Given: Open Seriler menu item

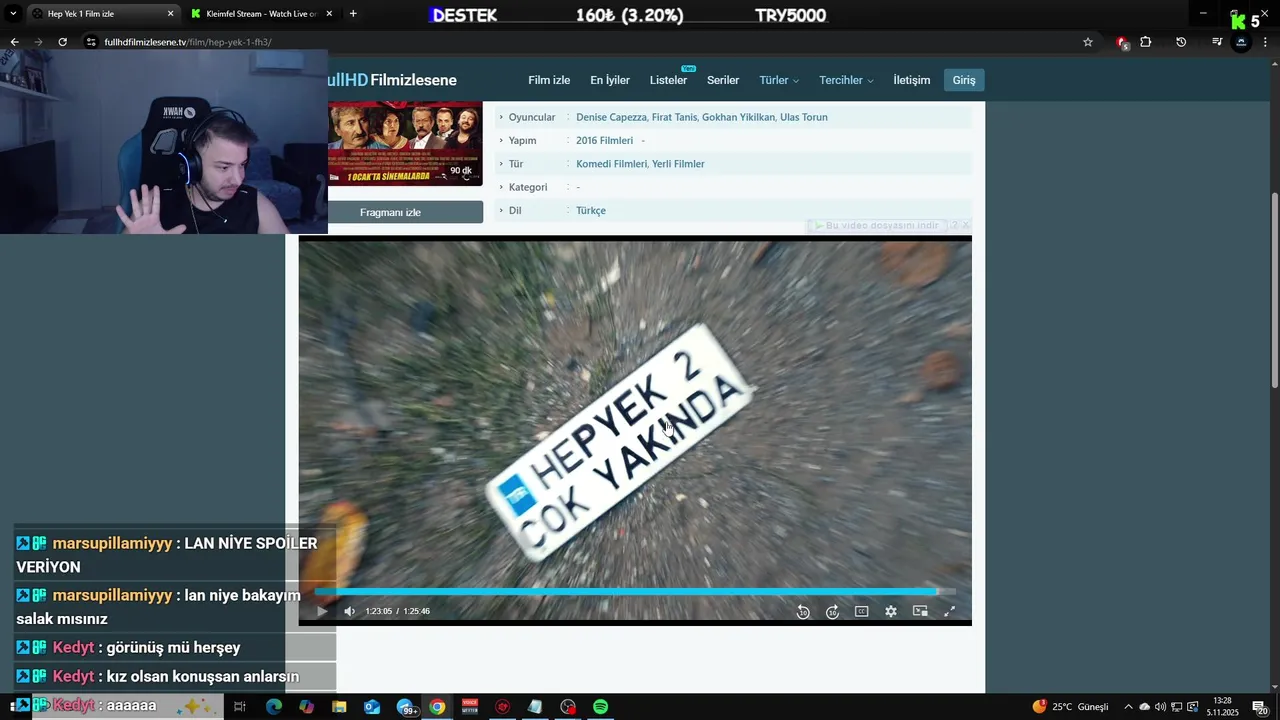Looking at the screenshot, I should (x=723, y=80).
